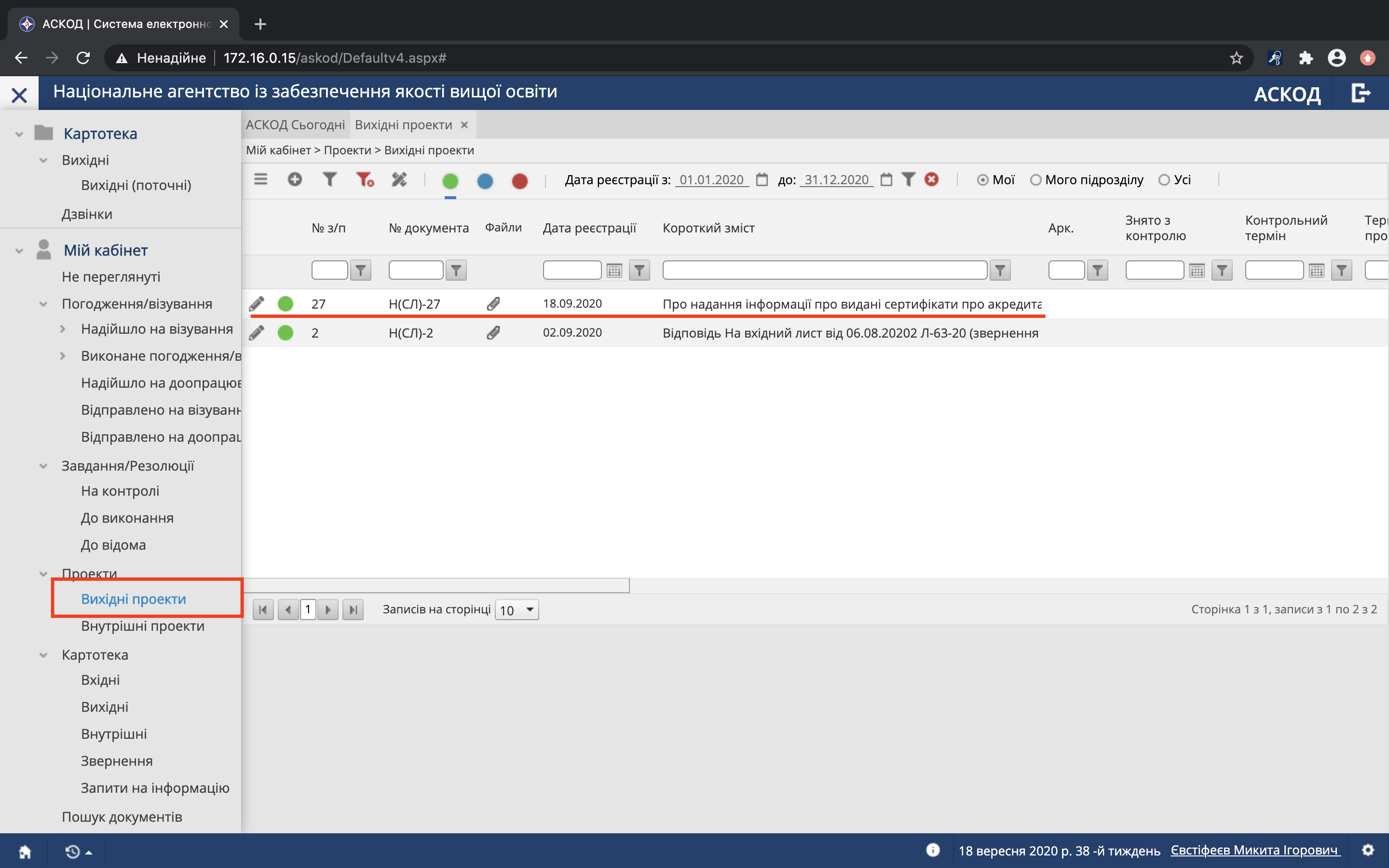Open the paperclip attachment of Н(СЛ)-2
The image size is (1389, 868).
[493, 333]
